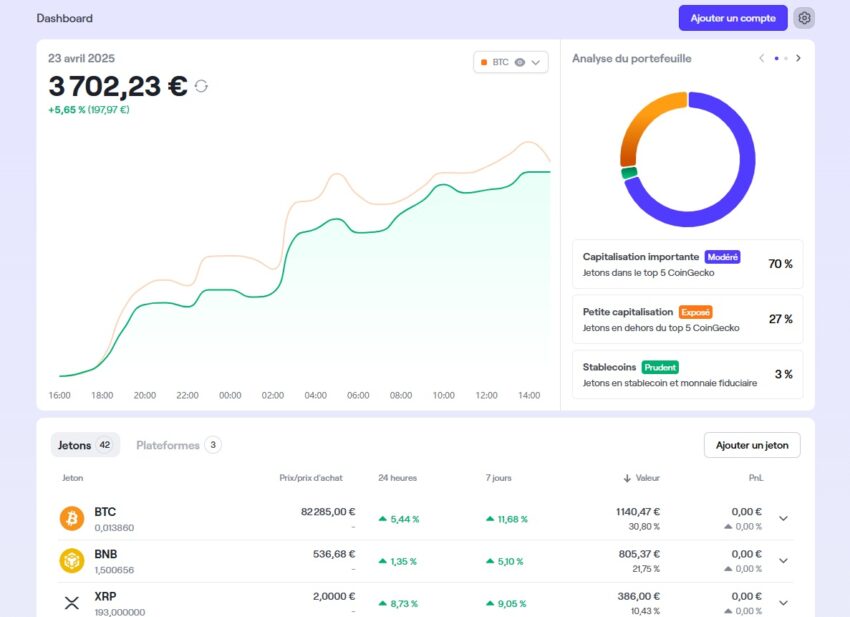
Task: Click the BNB token name
Action: (106, 554)
